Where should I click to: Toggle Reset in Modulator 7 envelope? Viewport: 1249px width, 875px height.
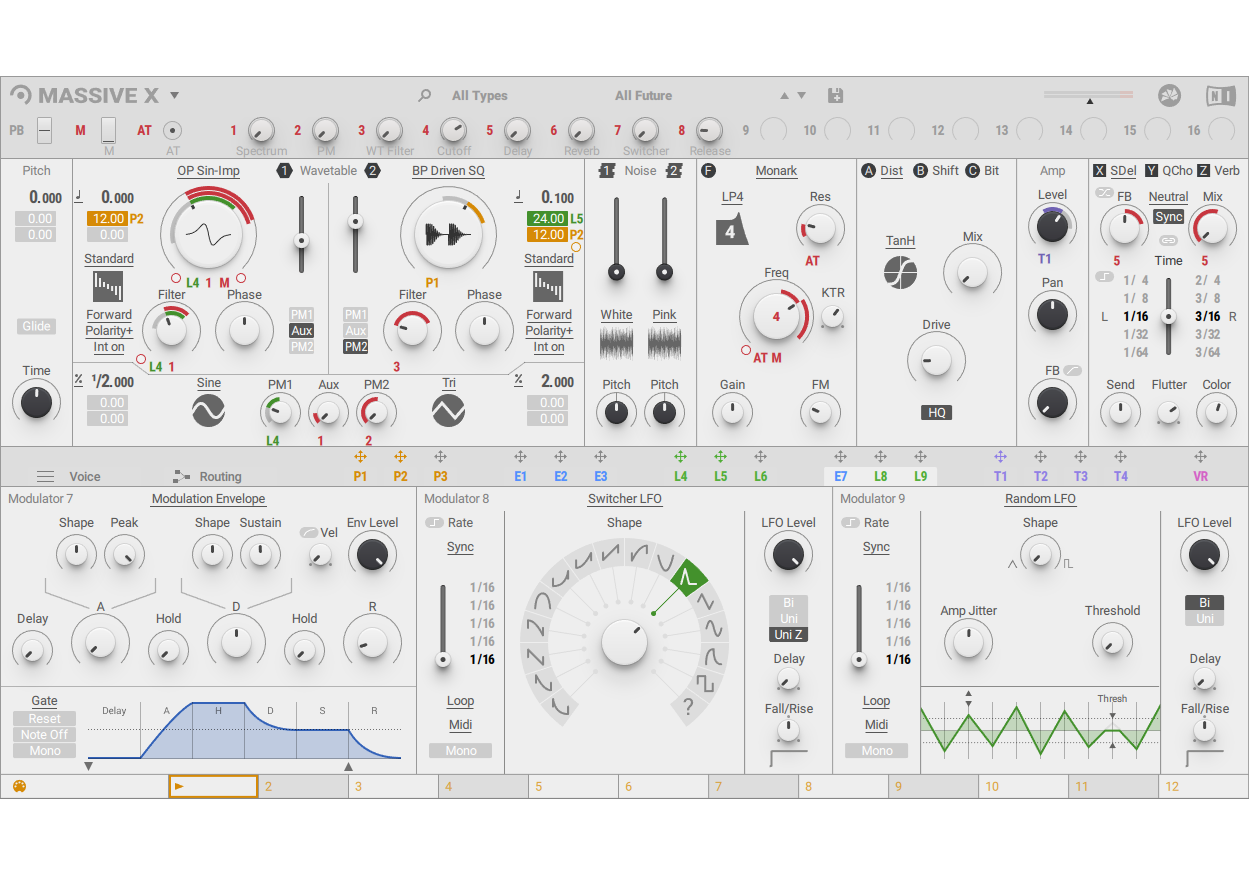pos(45,718)
